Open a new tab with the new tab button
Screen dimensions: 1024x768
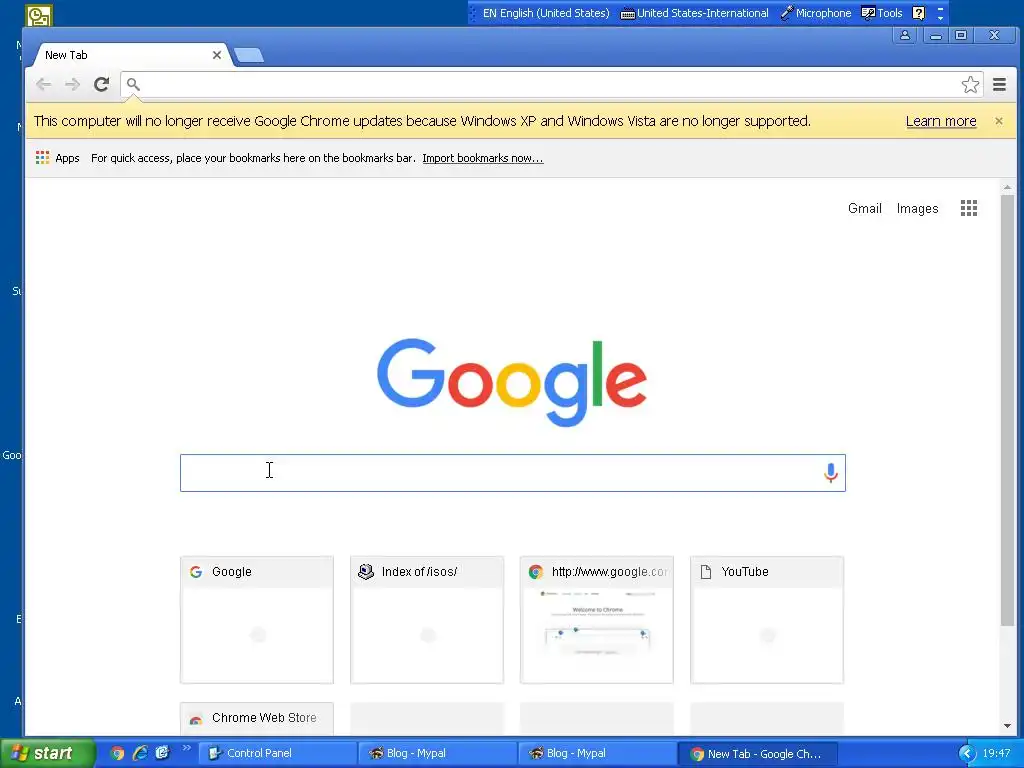pos(249,55)
